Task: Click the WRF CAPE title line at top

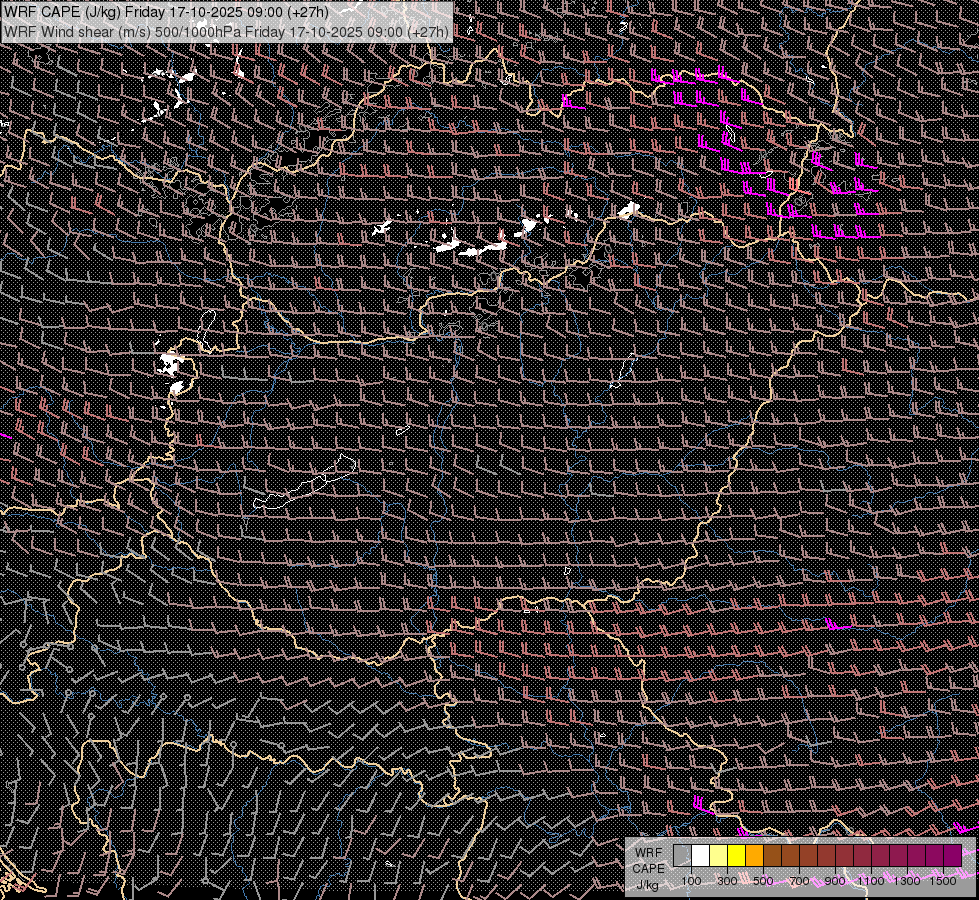Action: click(166, 11)
